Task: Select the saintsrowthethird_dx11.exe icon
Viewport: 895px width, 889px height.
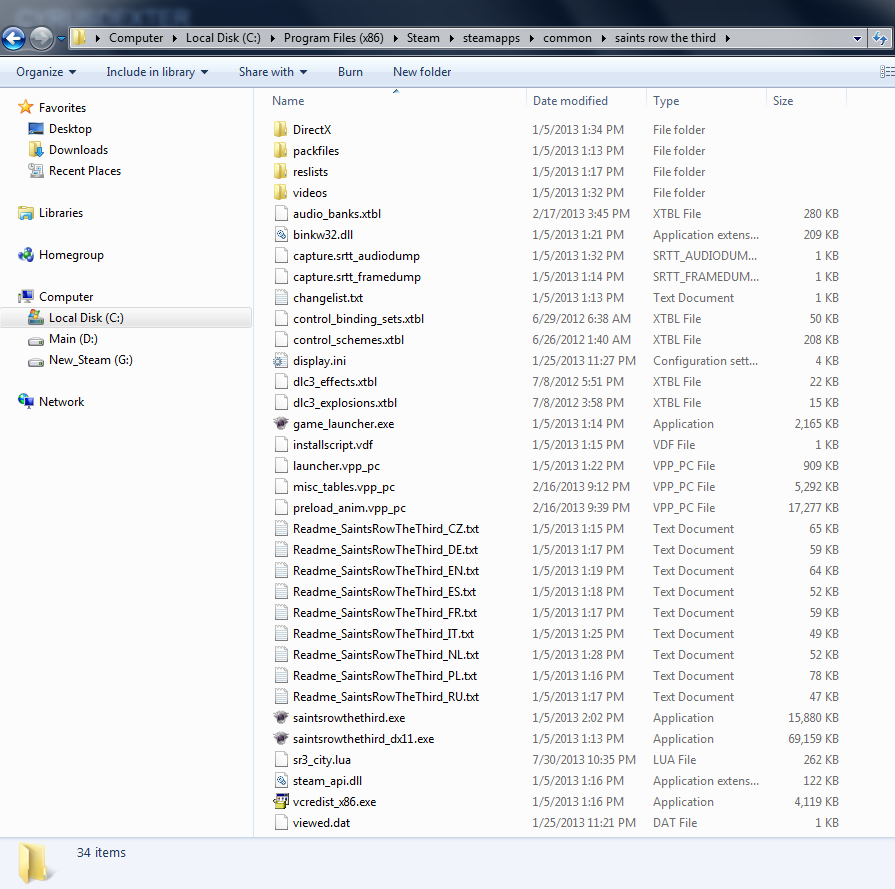Action: (x=281, y=739)
